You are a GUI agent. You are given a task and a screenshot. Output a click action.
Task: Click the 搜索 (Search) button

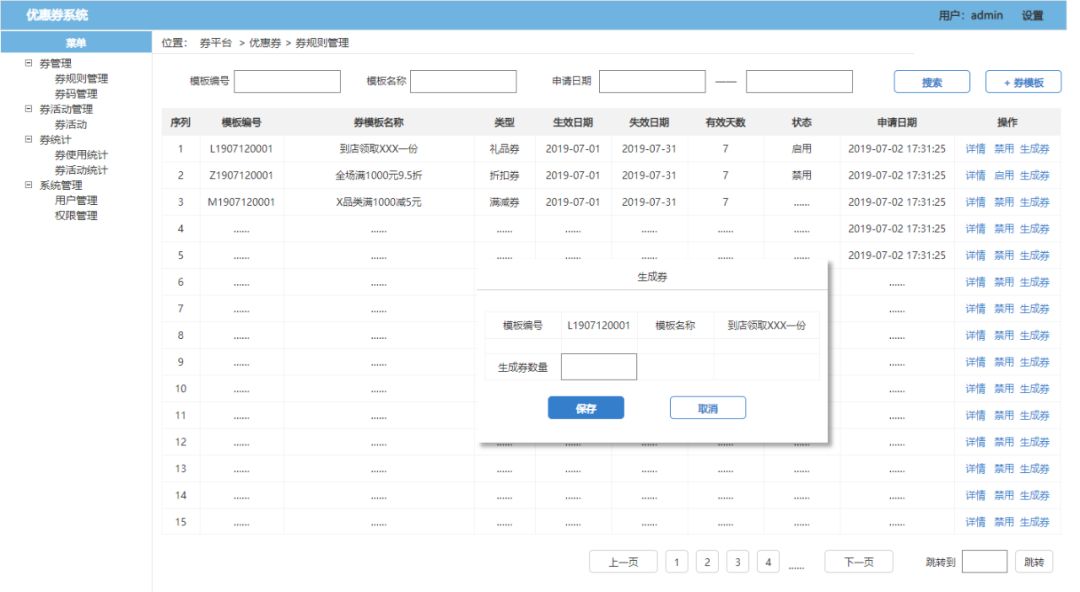point(929,81)
